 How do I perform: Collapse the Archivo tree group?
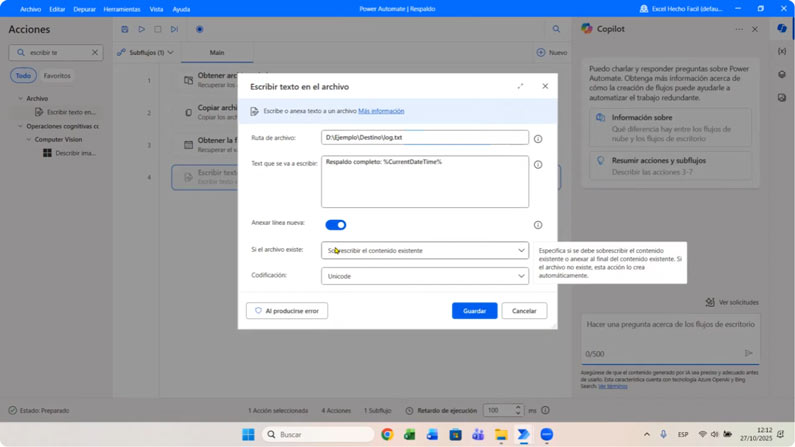tap(21, 98)
